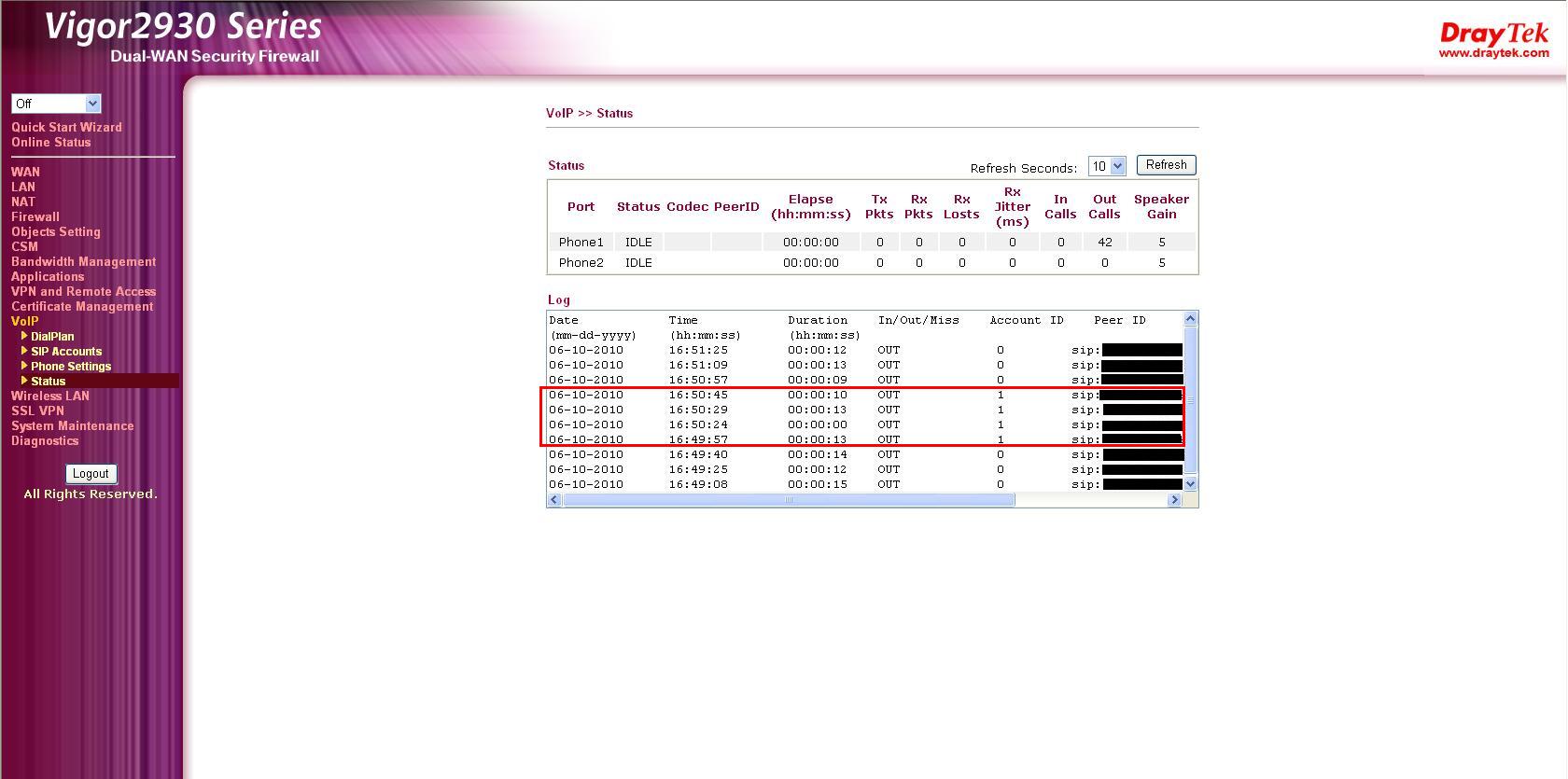The width and height of the screenshot is (1568, 779).
Task: Open the Refresh Seconds dropdown
Action: point(1107,166)
